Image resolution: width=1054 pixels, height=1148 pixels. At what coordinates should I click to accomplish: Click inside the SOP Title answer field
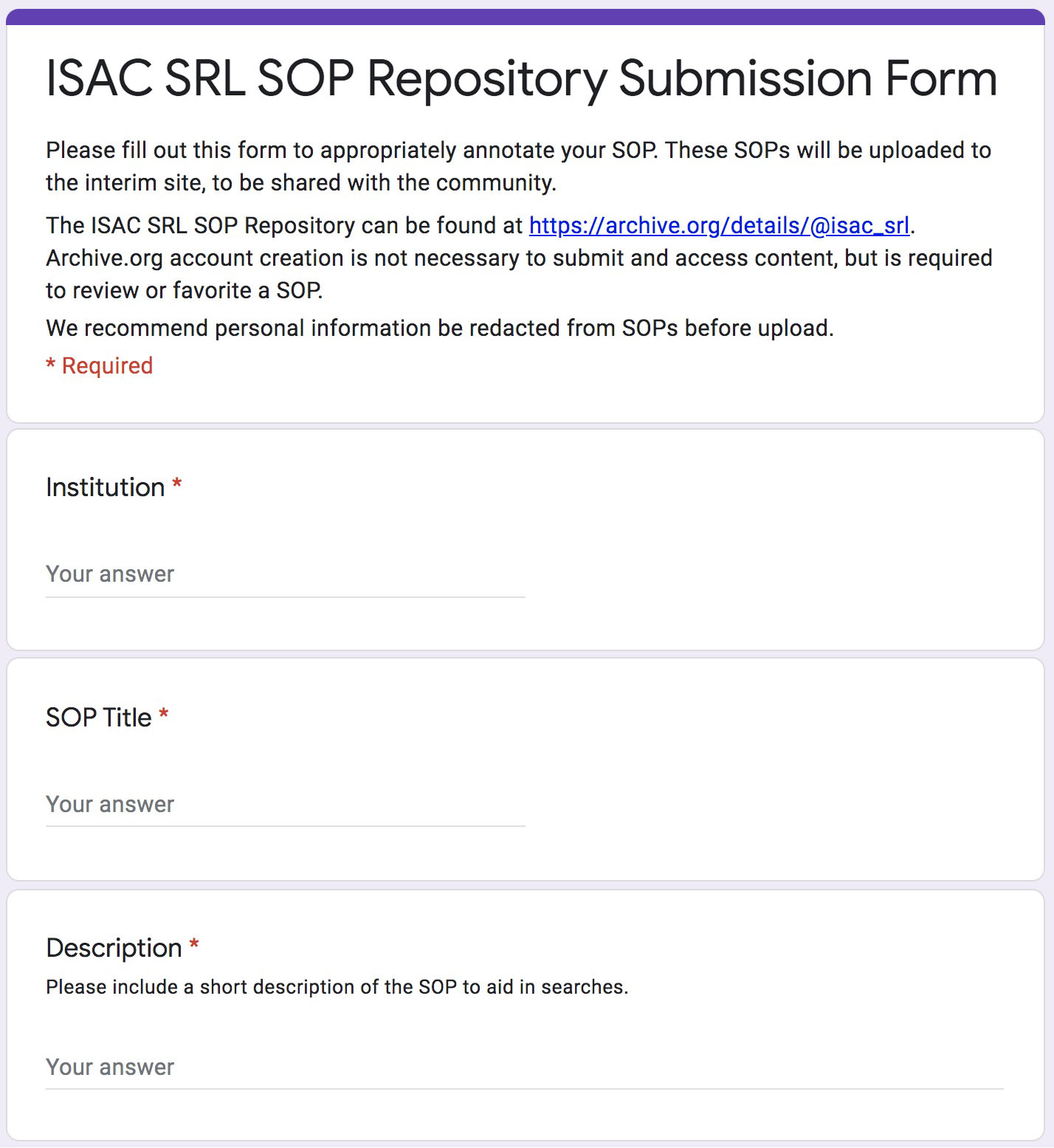coord(284,805)
